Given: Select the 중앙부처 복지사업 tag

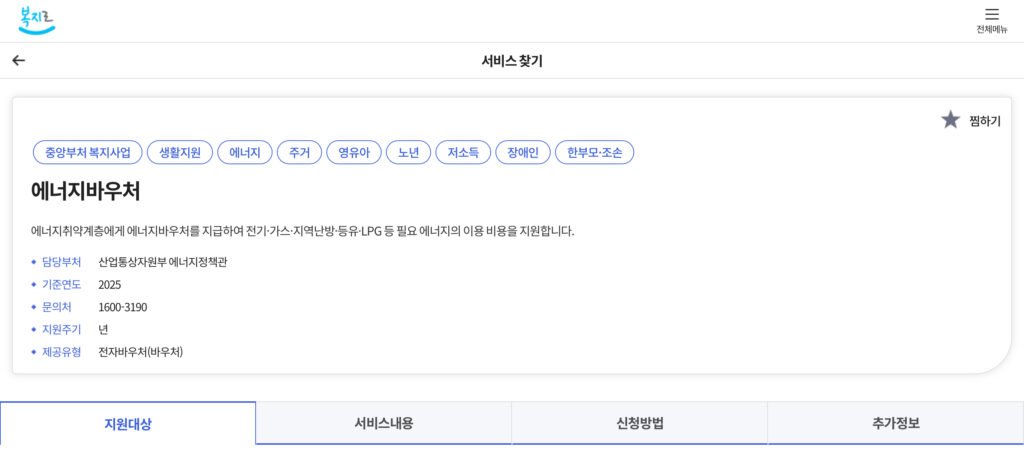Looking at the screenshot, I should pyautogui.click(x=88, y=153).
